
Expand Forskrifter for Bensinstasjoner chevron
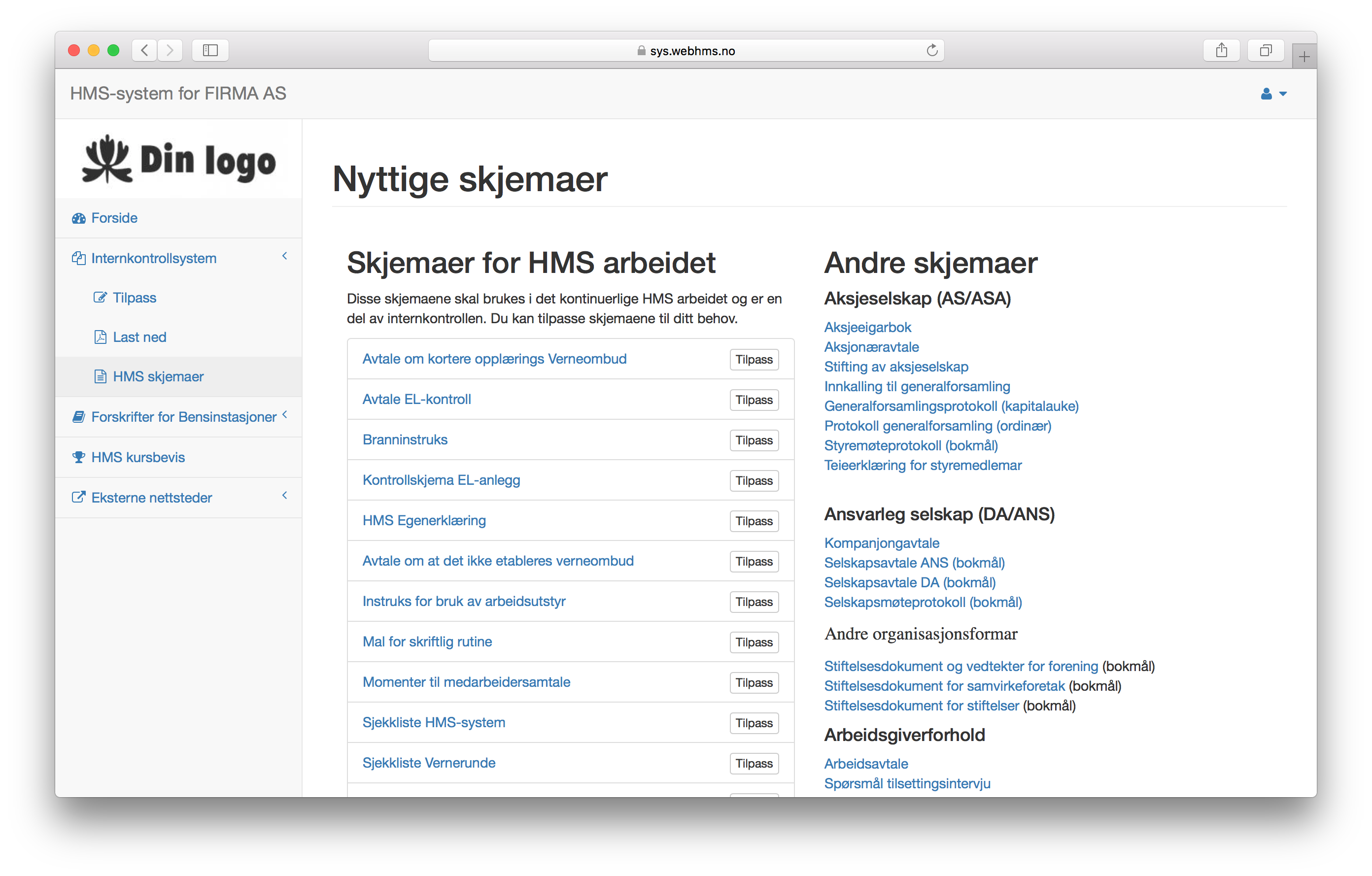click(x=284, y=415)
